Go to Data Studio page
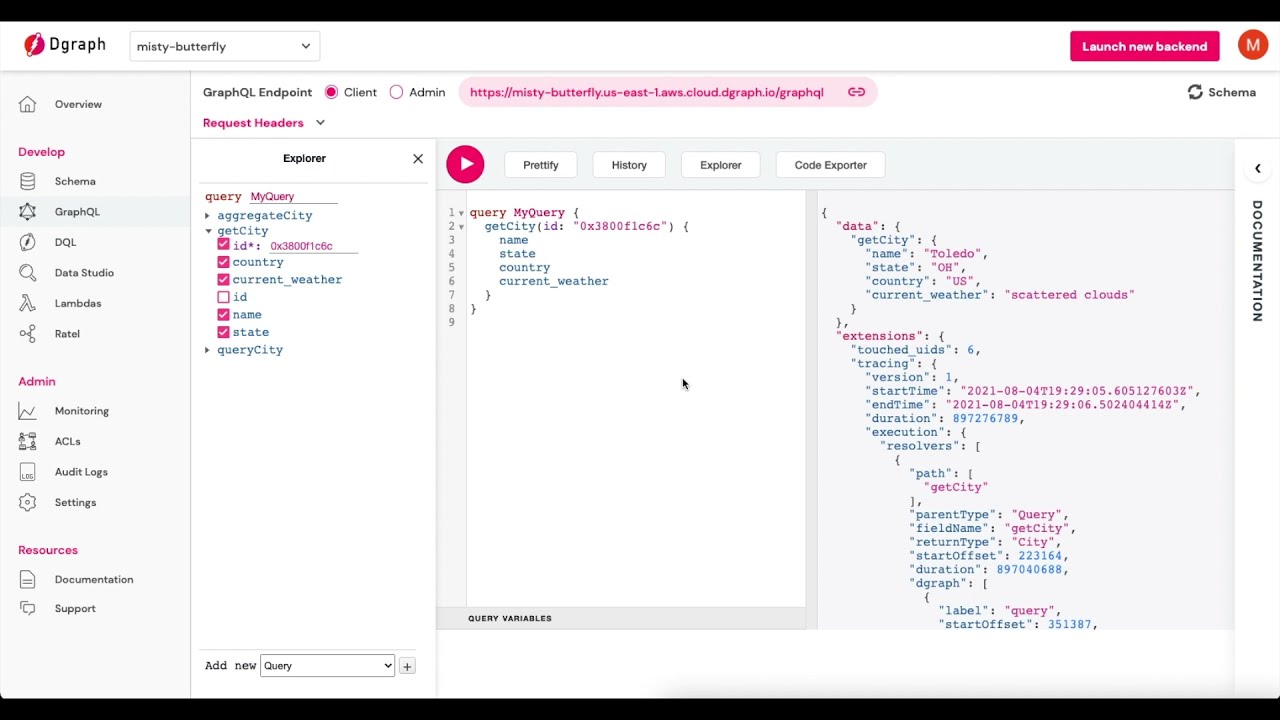 (x=84, y=273)
